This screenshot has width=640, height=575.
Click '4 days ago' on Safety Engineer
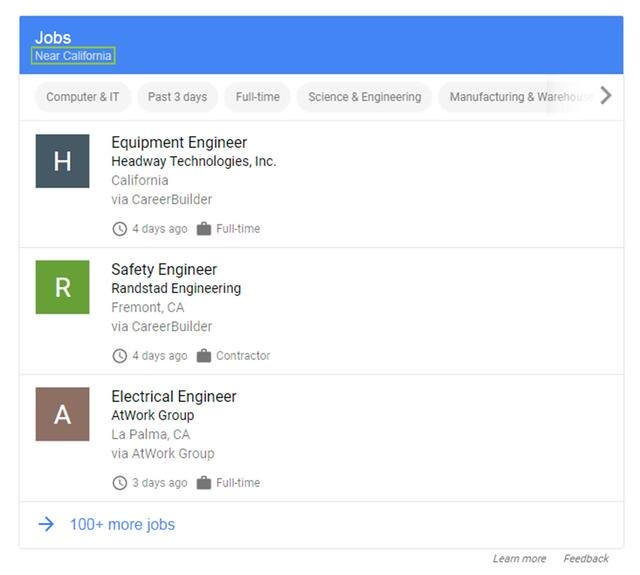point(160,355)
